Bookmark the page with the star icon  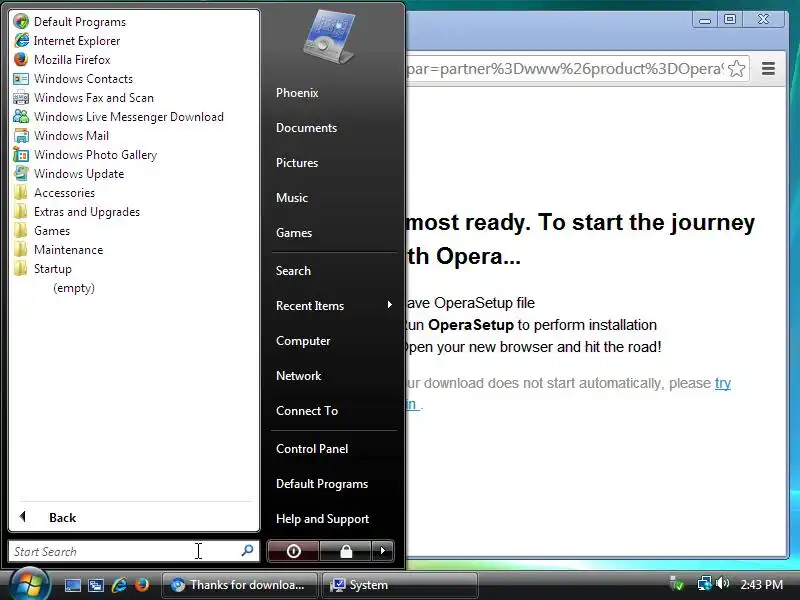click(x=736, y=68)
